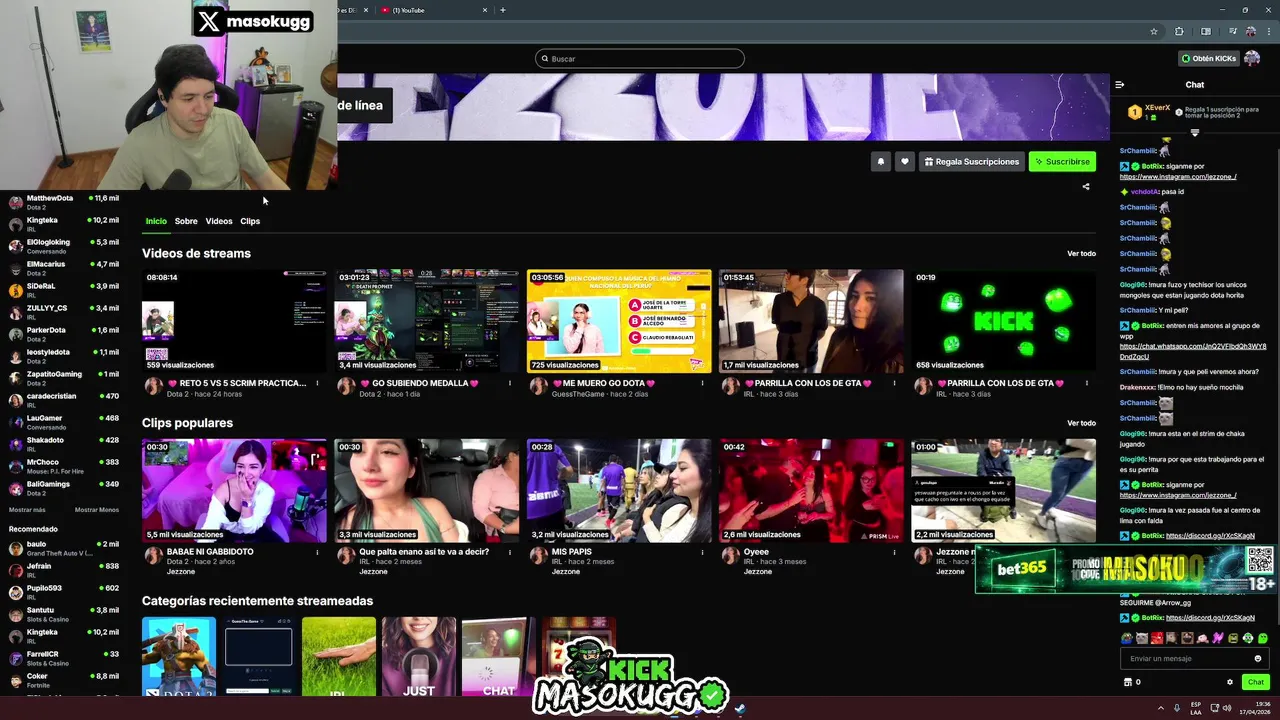The width and height of the screenshot is (1280, 720).
Task: Open recommended channel Santutu
Action: click(x=62, y=614)
